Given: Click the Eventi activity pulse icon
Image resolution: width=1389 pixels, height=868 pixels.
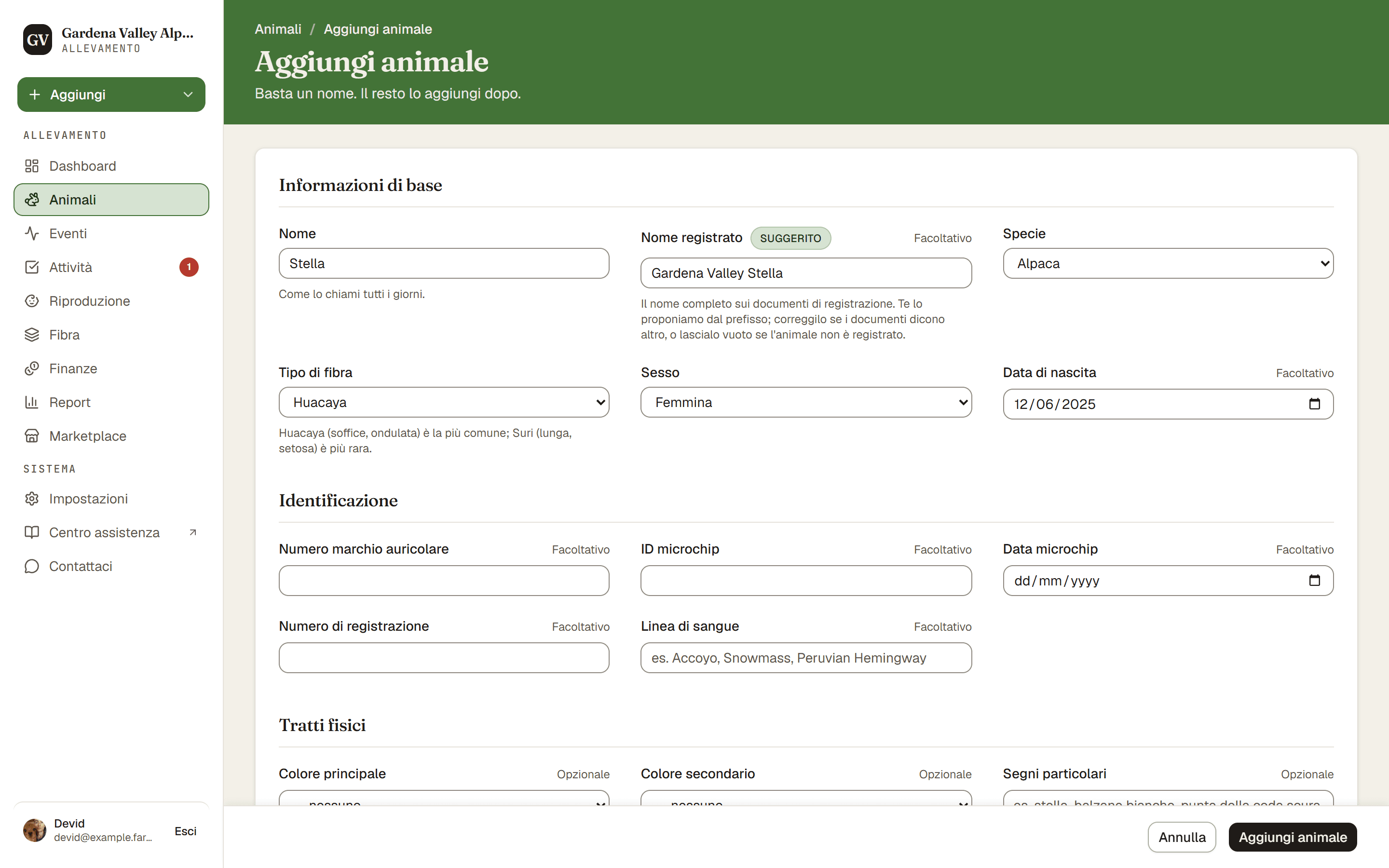Looking at the screenshot, I should tap(31, 234).
